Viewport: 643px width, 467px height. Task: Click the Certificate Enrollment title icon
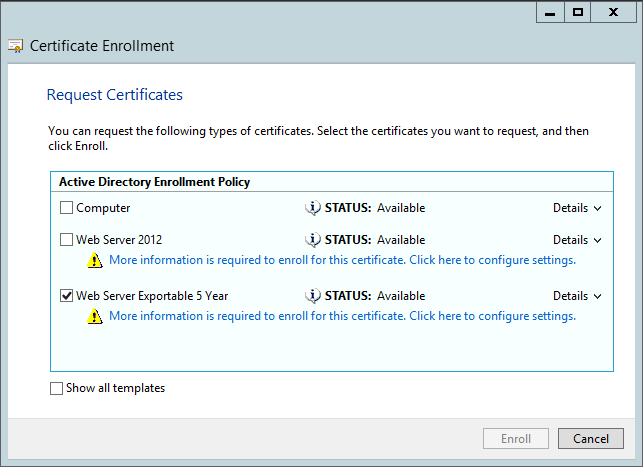click(x=16, y=46)
